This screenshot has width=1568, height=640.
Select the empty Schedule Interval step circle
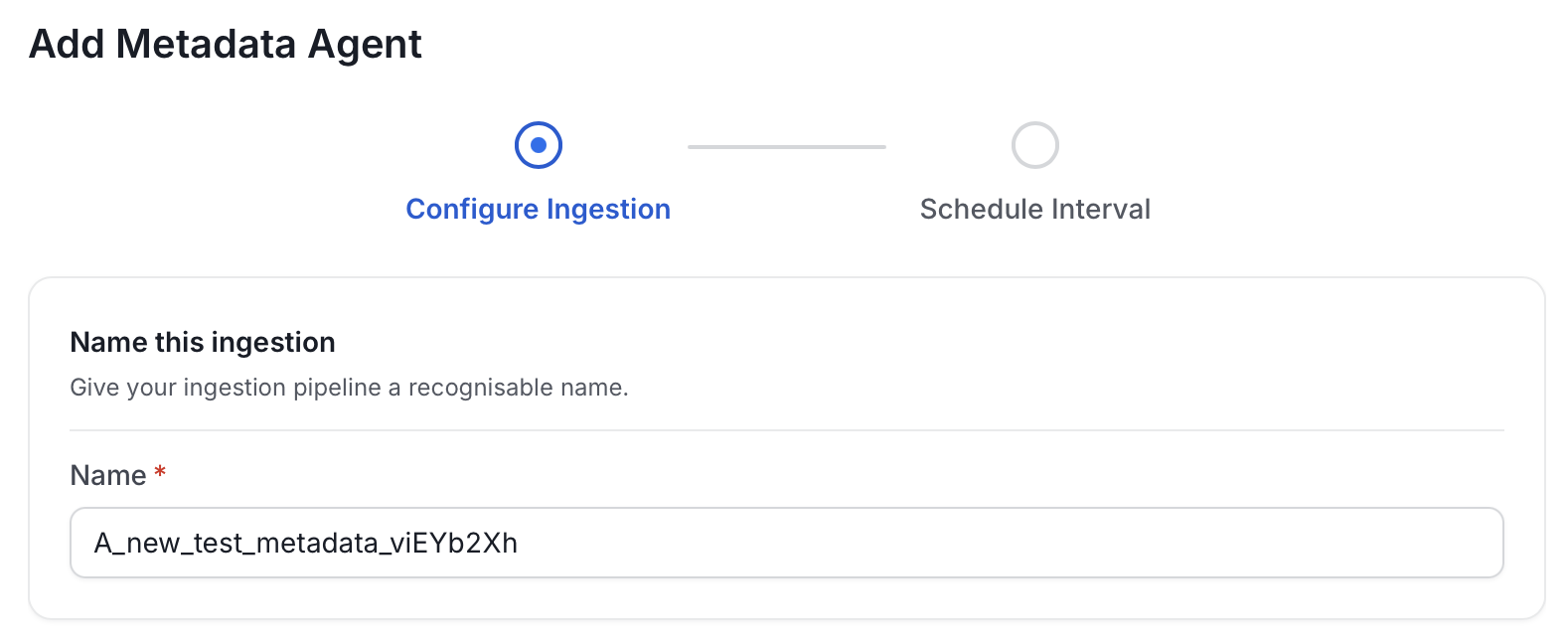click(x=1035, y=145)
